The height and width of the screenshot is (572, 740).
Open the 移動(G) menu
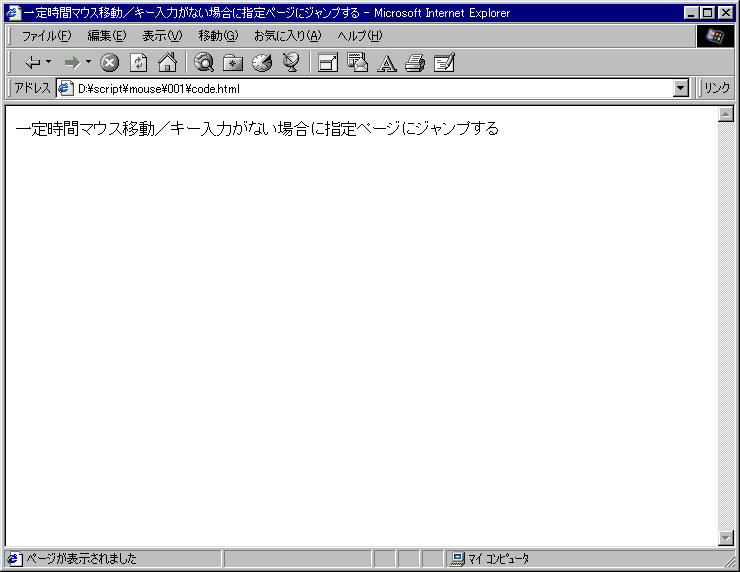(219, 36)
